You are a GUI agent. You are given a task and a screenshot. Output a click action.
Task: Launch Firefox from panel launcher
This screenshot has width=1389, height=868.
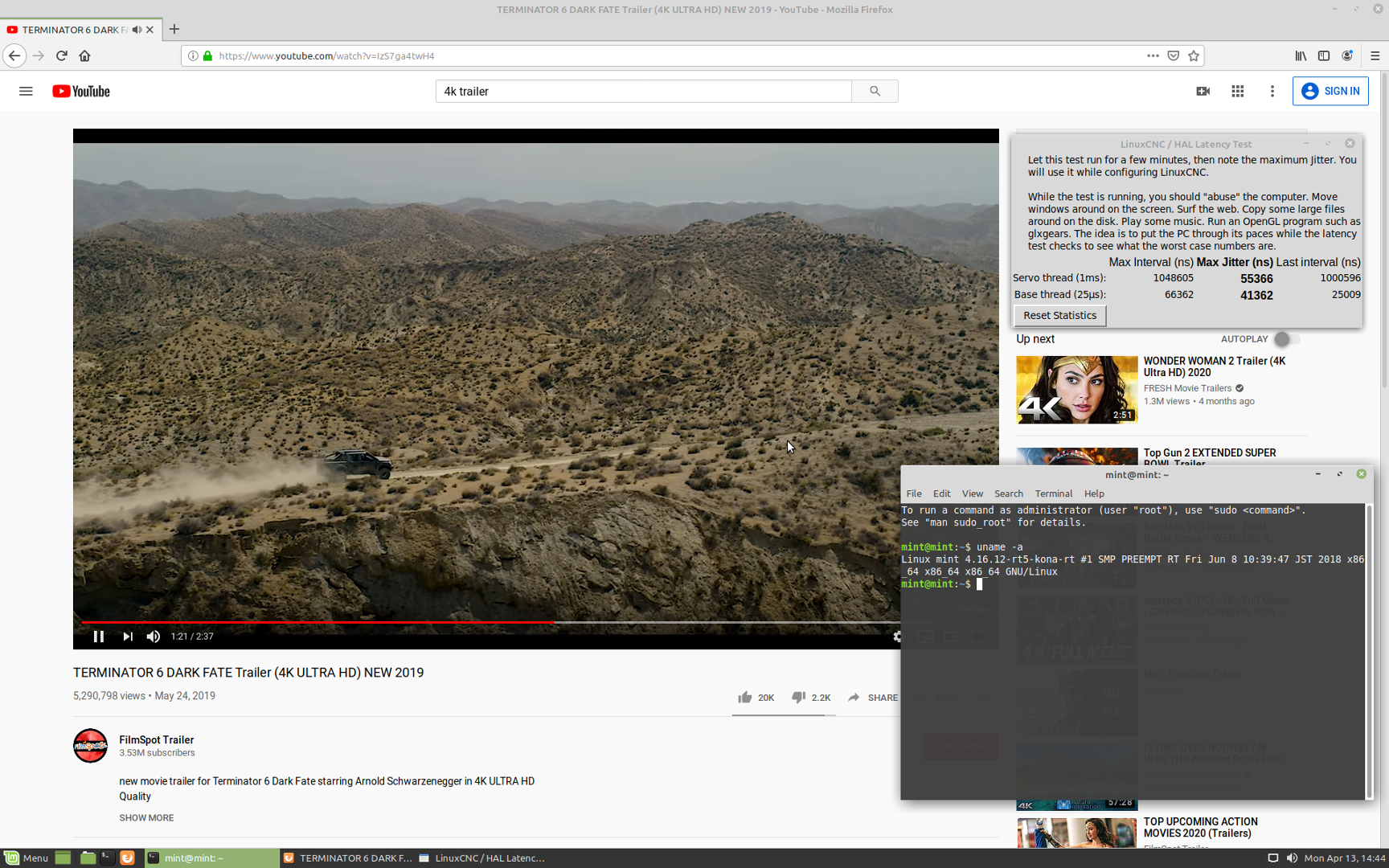click(127, 858)
